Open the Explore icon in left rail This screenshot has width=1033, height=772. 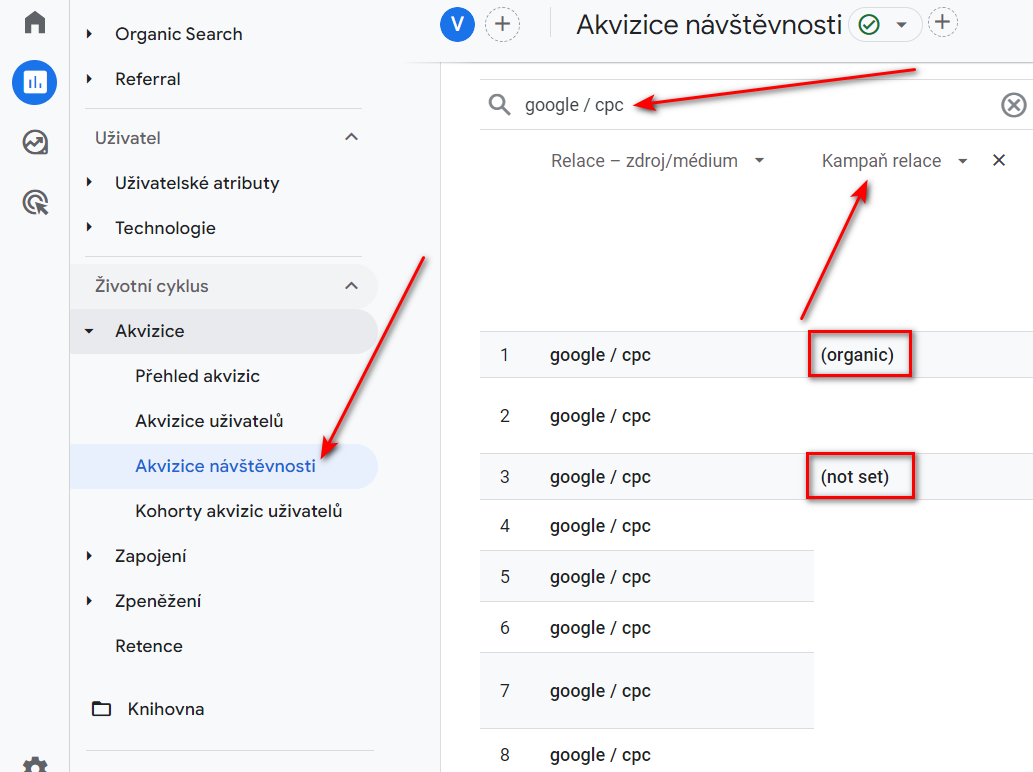click(35, 143)
